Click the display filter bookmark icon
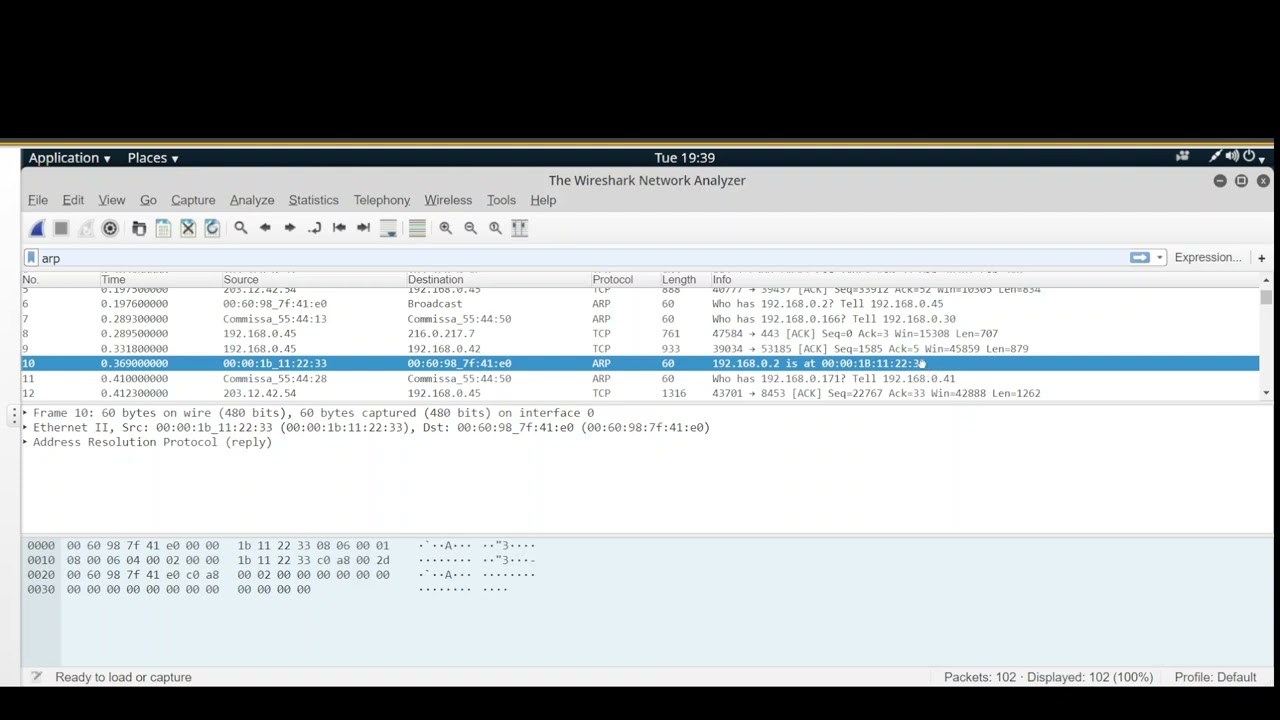Image resolution: width=1280 pixels, height=720 pixels. (31, 258)
